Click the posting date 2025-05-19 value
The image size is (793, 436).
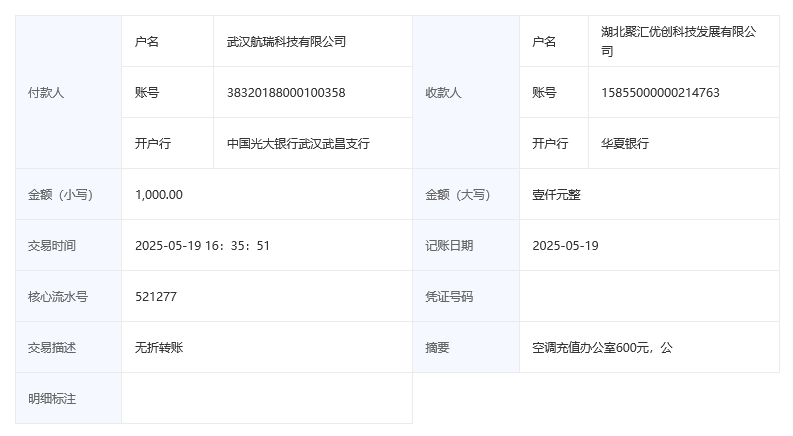(565, 246)
